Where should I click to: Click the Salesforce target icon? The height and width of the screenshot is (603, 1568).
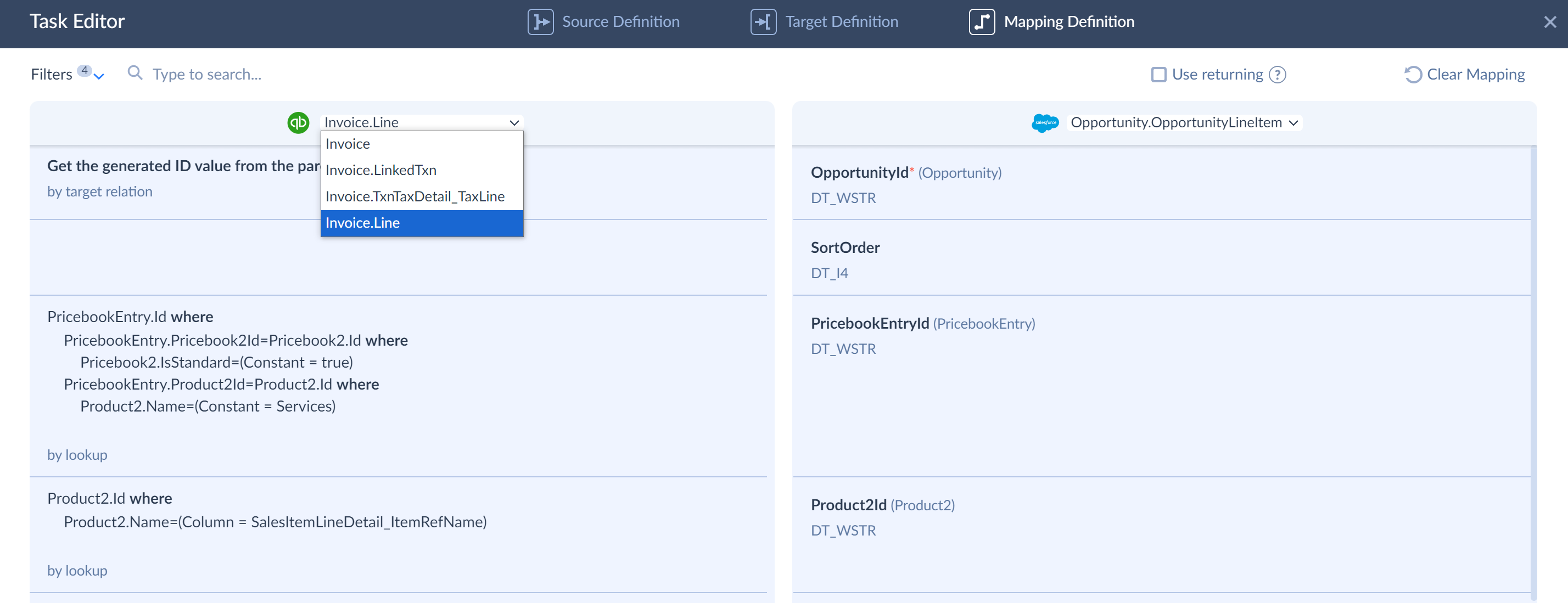1047,122
